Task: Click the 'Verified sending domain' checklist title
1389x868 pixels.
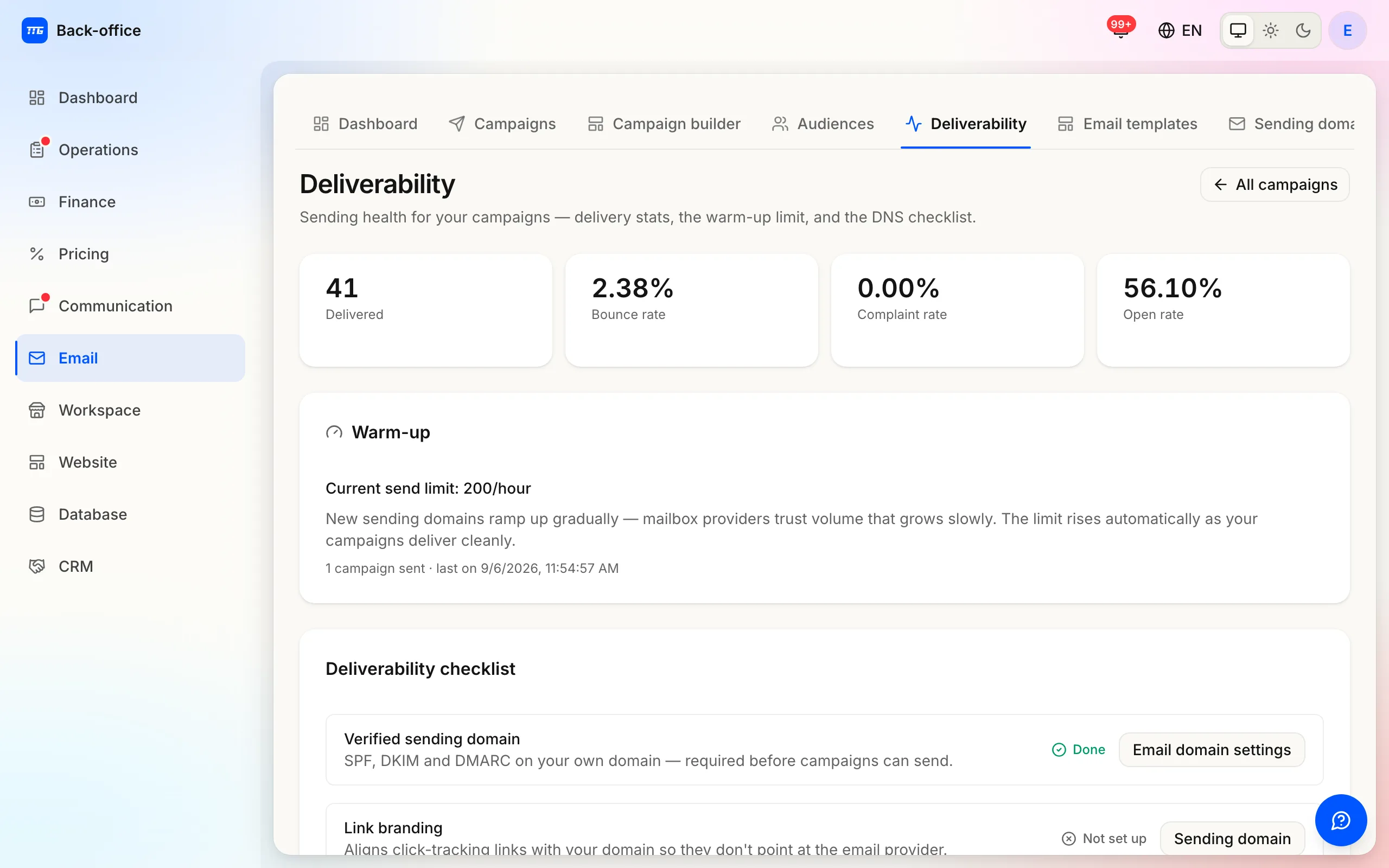Action: click(432, 739)
